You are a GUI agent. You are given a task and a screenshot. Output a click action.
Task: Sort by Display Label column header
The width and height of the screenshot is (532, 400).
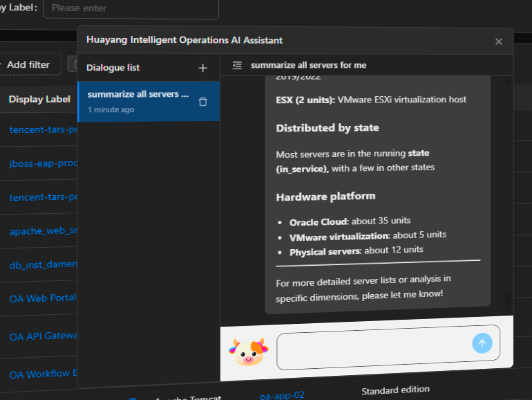(x=39, y=99)
